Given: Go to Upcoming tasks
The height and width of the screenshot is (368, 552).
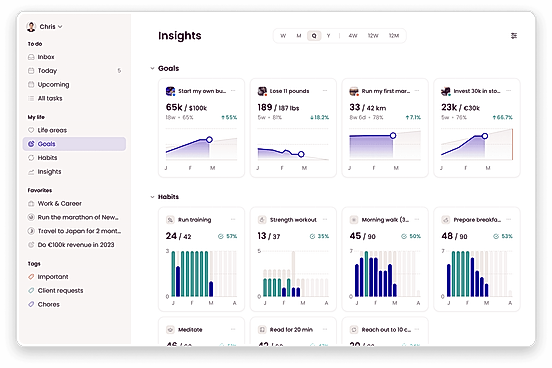Looking at the screenshot, I should pyautogui.click(x=74, y=85).
